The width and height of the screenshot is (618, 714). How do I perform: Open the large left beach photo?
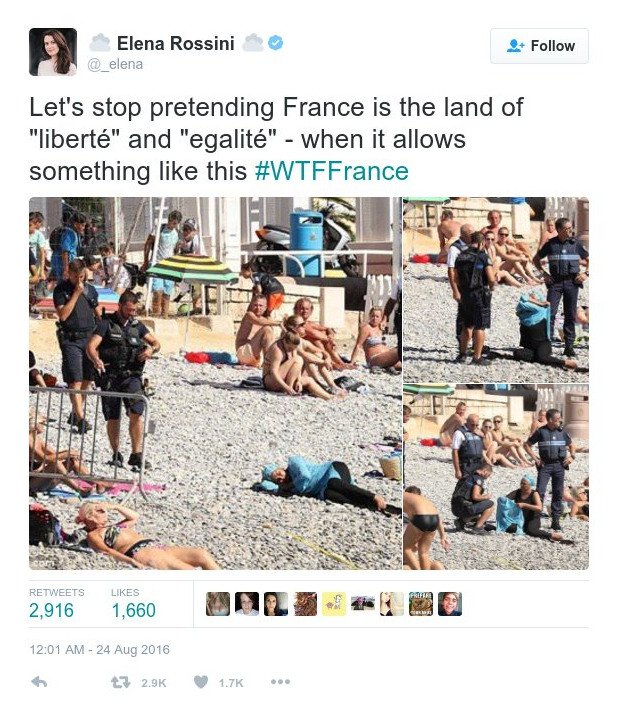tap(215, 383)
